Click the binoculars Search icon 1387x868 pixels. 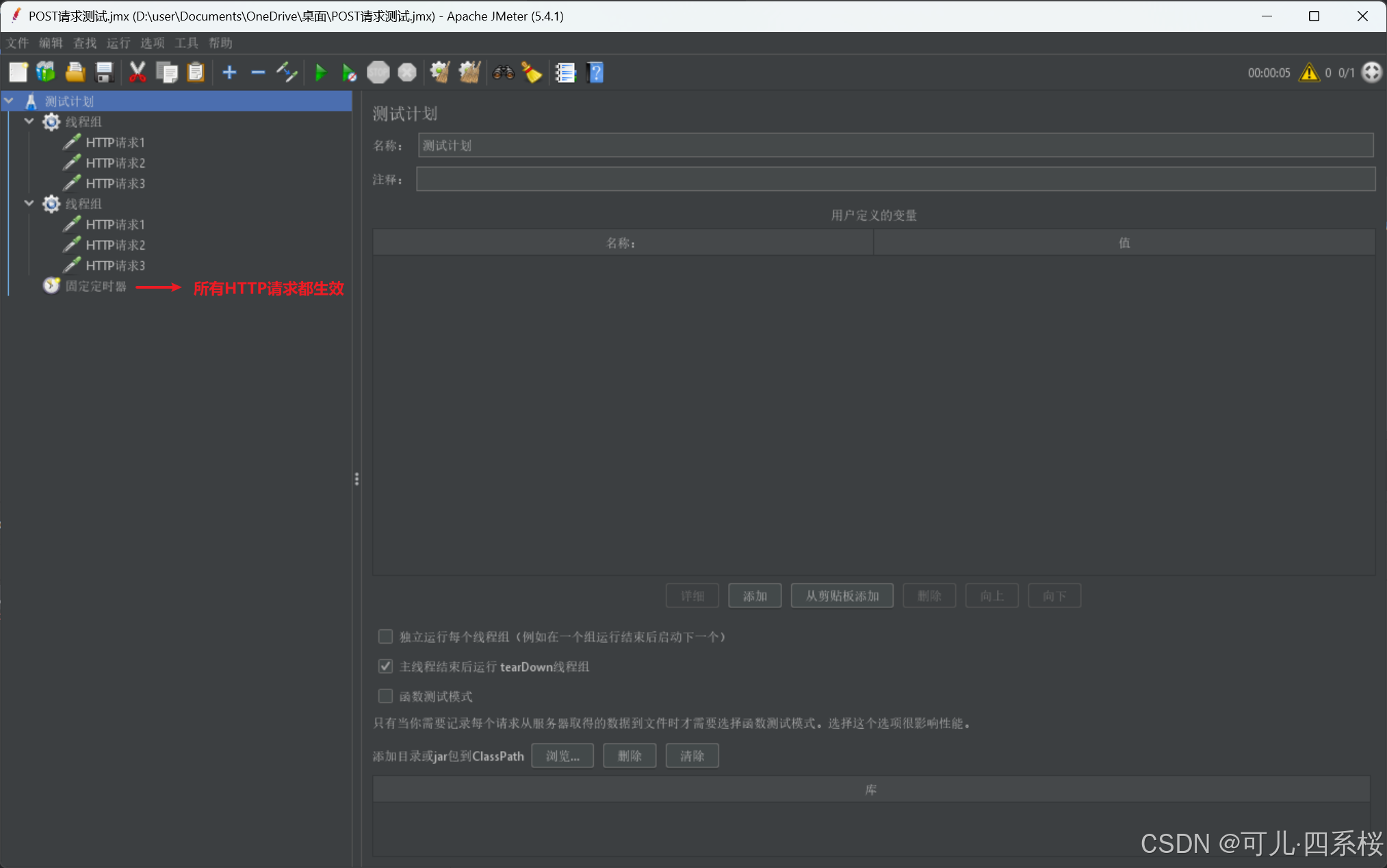(504, 73)
